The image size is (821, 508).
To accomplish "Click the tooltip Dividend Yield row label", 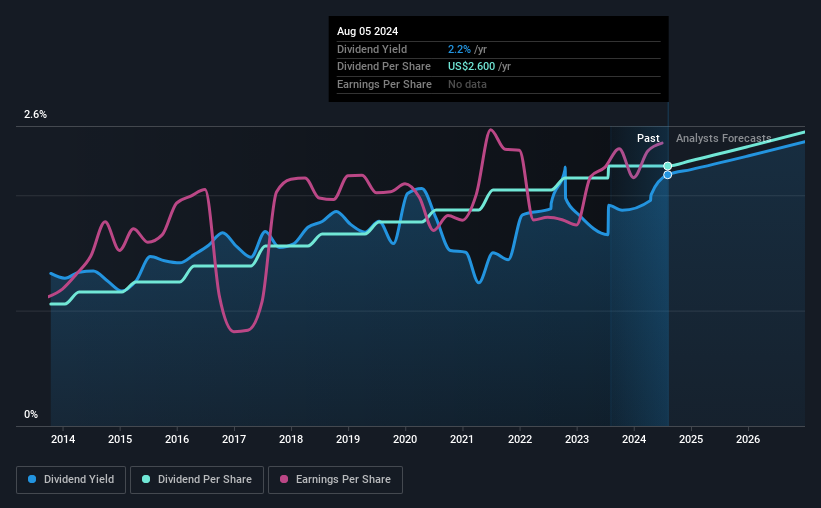I will 372,49.
